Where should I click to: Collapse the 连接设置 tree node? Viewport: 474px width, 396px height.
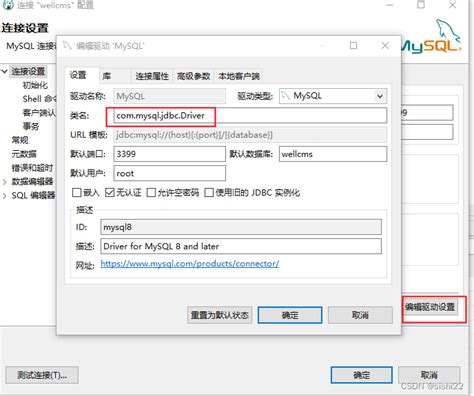coord(5,71)
